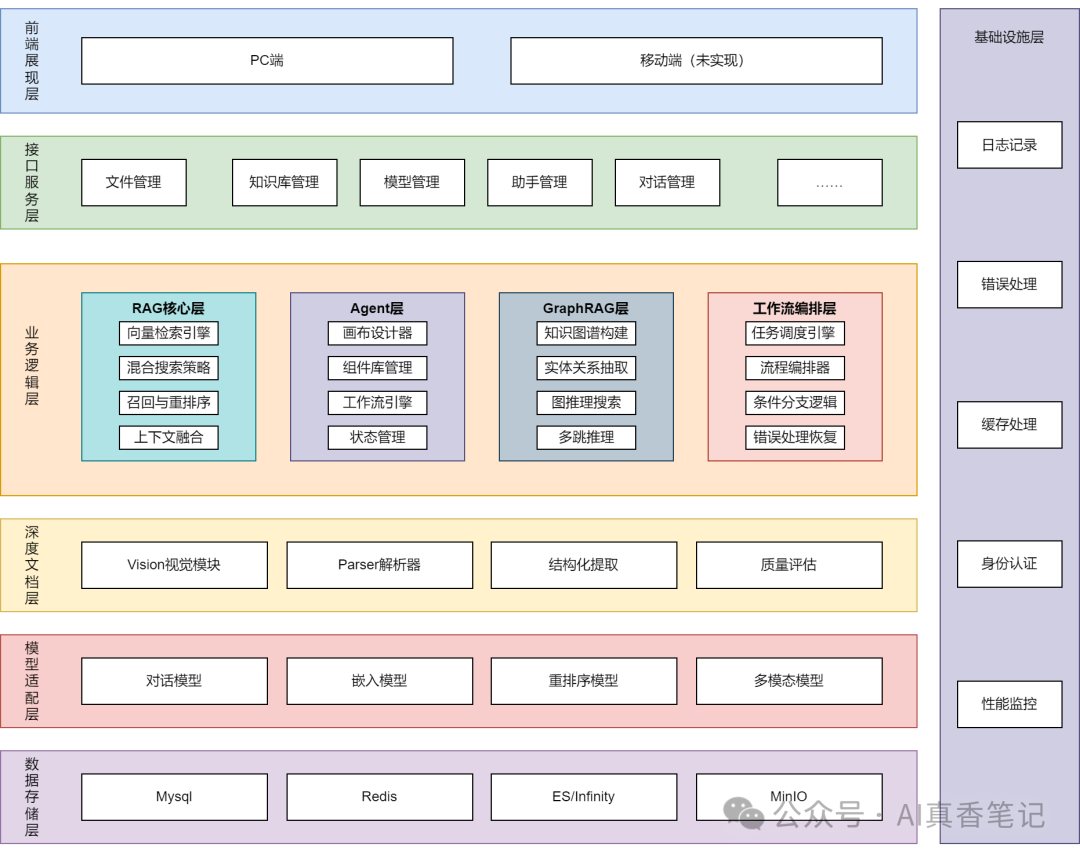
Task: Click the 模型管理 box
Action: (x=412, y=182)
